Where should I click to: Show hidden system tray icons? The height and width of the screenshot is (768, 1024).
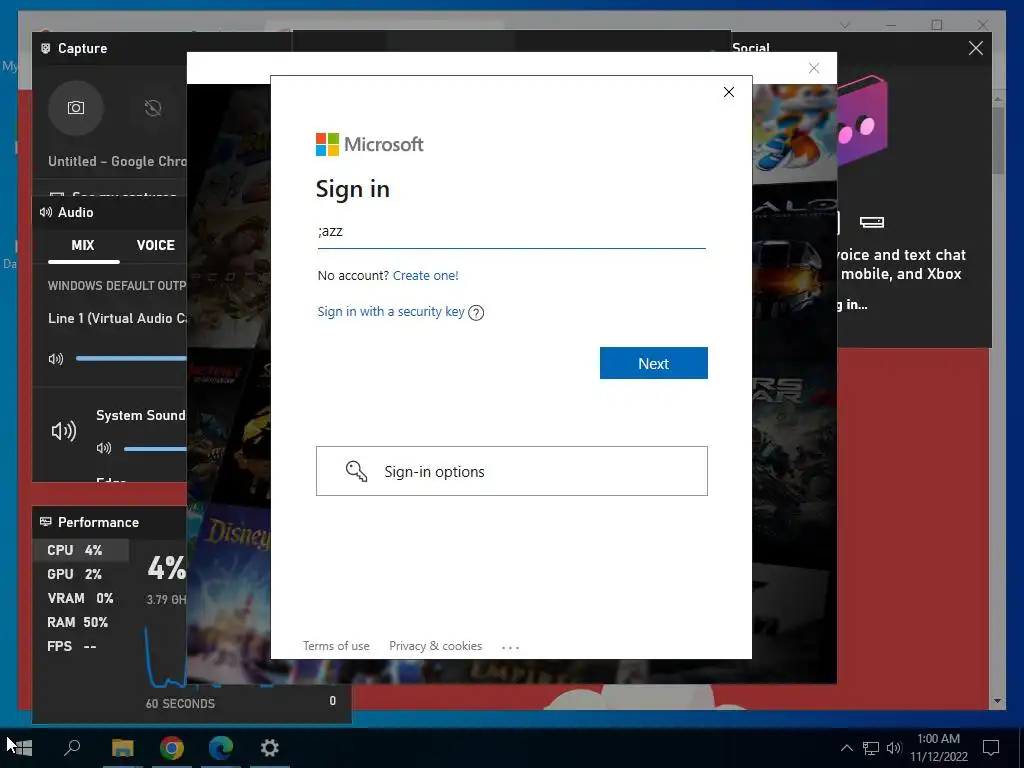[846, 748]
